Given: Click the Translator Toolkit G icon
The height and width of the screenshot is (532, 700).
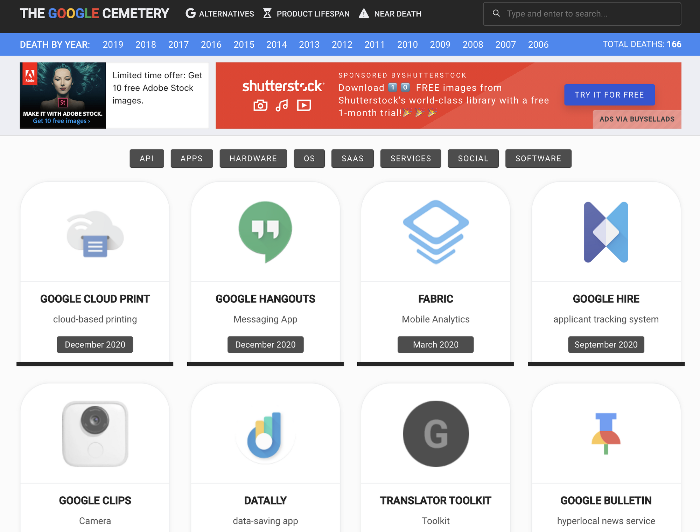Looking at the screenshot, I should (436, 434).
